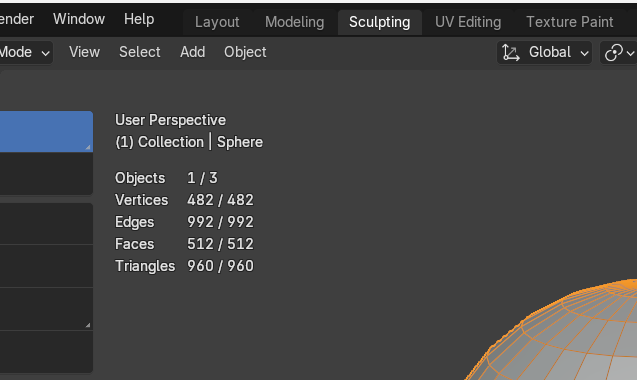Open the viewport View menu

[x=84, y=52]
